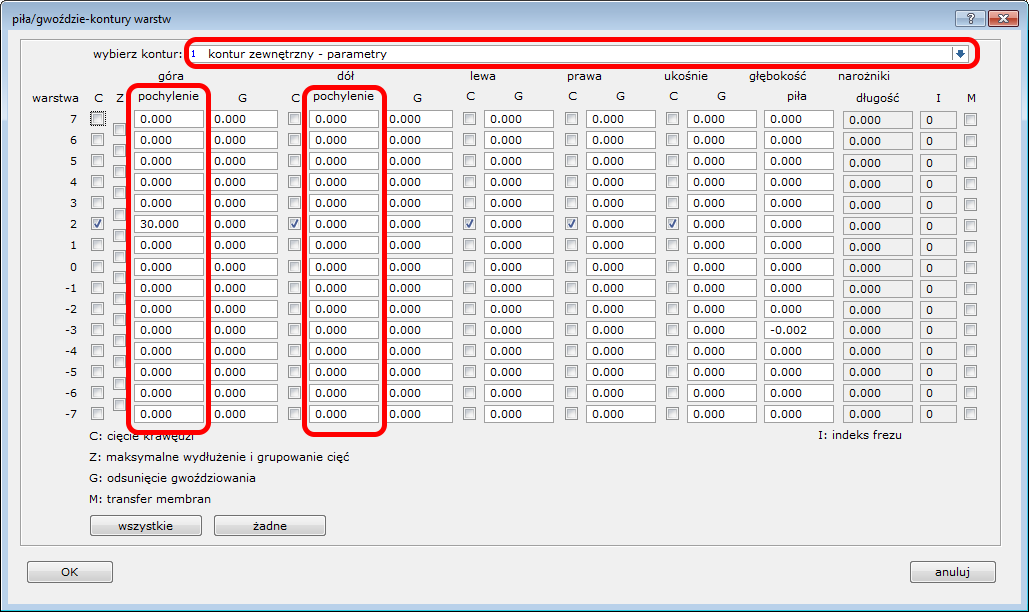
Task: Click I index field for warstwa 5
Action: pyautogui.click(x=938, y=162)
